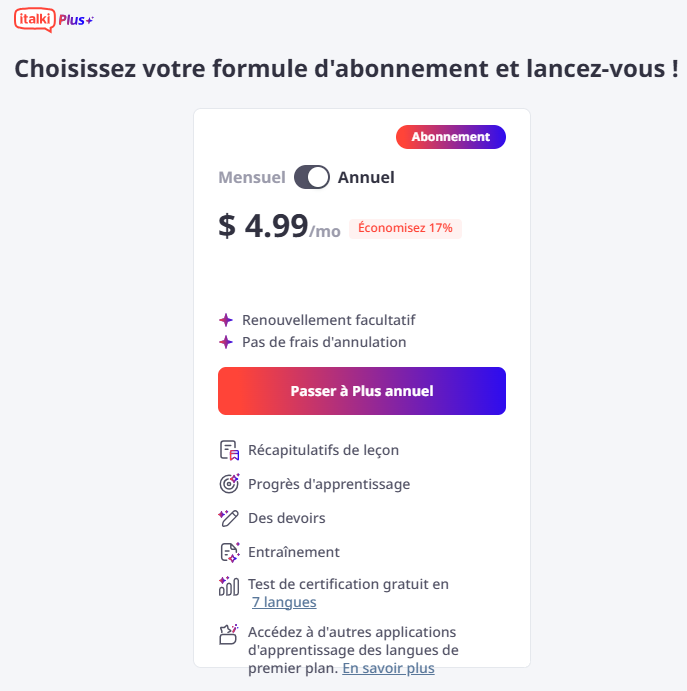Click the homework pencil icon
This screenshot has height=691, width=687.
pos(229,518)
